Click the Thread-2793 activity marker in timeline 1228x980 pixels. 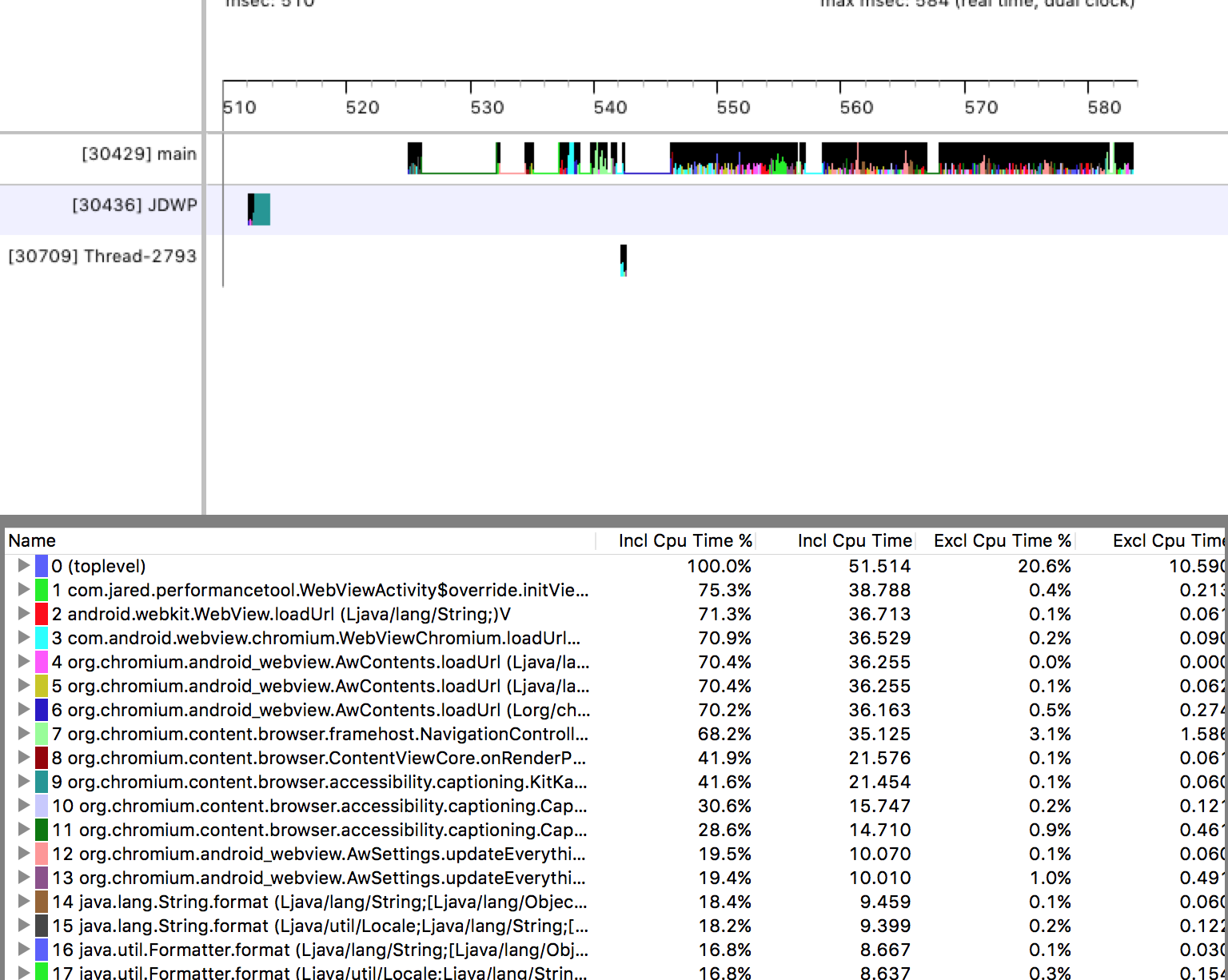pos(624,260)
